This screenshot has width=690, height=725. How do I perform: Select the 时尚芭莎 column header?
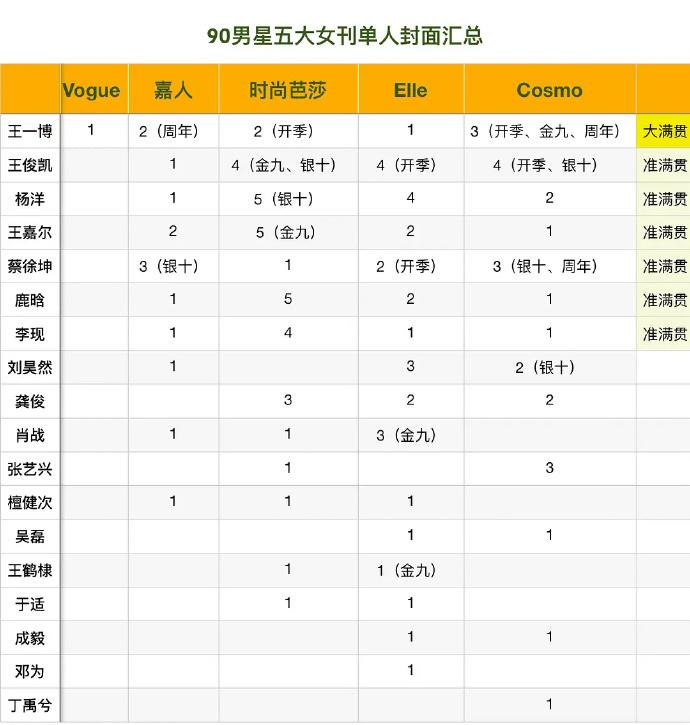coord(288,90)
